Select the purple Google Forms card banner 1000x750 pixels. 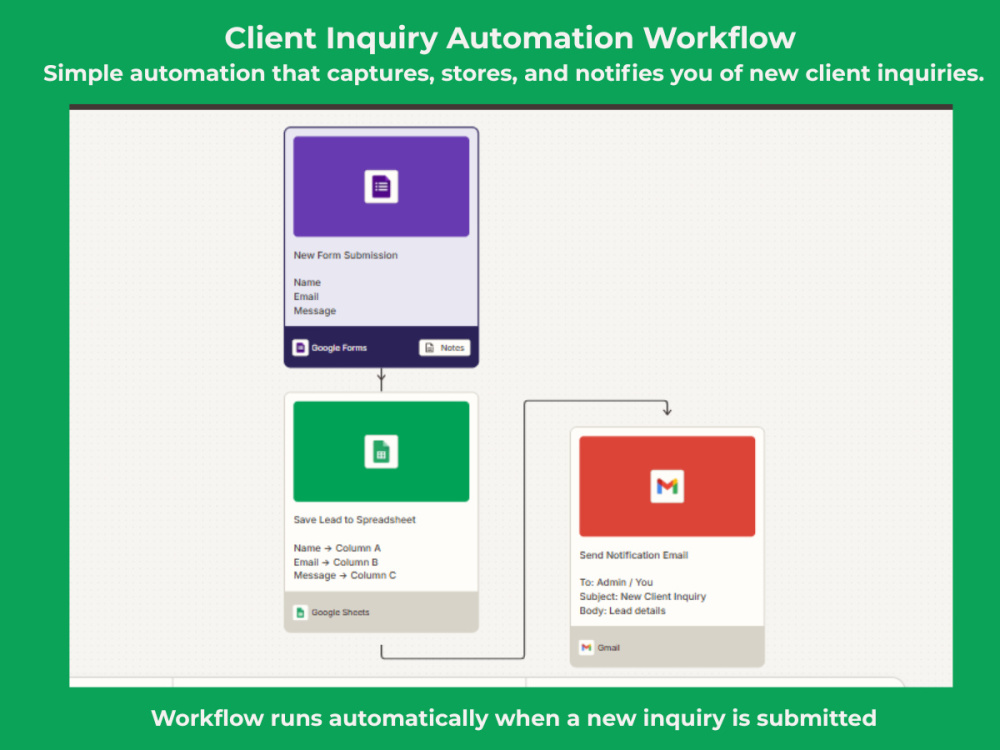[x=381, y=186]
